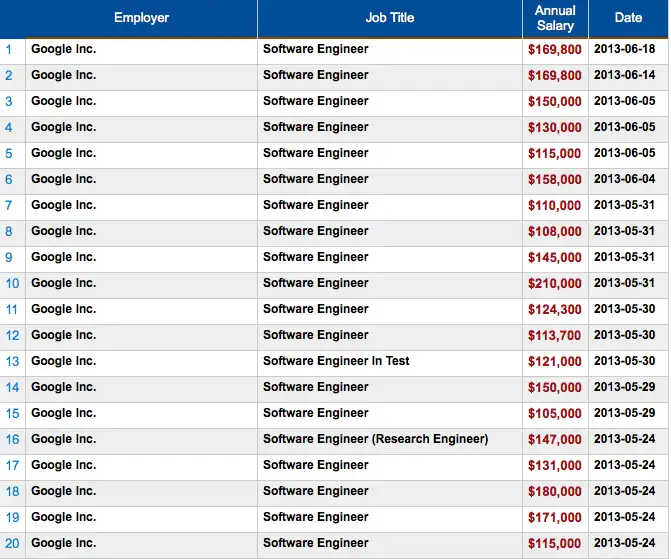The width and height of the screenshot is (671, 559).
Task: Click the 2013-05-31 date in row 7
Action: coord(624,205)
